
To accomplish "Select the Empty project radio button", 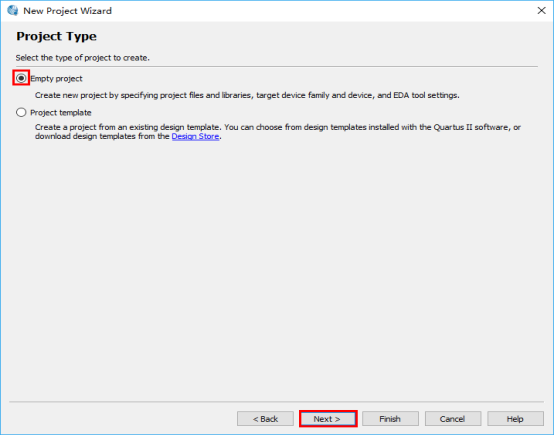I will click(21, 78).
